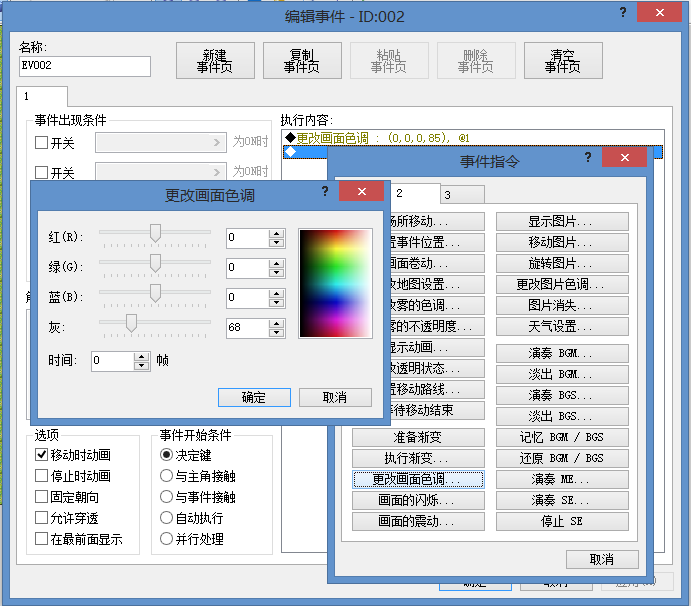Click 移动图片 command button
691x606 pixels.
(562, 242)
